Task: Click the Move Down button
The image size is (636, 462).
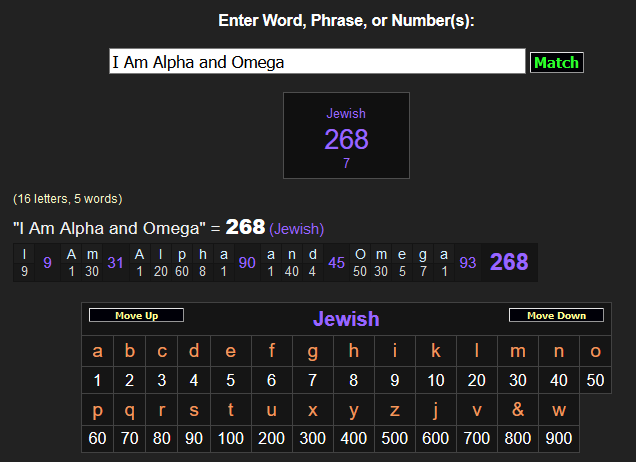Action: 556,316
